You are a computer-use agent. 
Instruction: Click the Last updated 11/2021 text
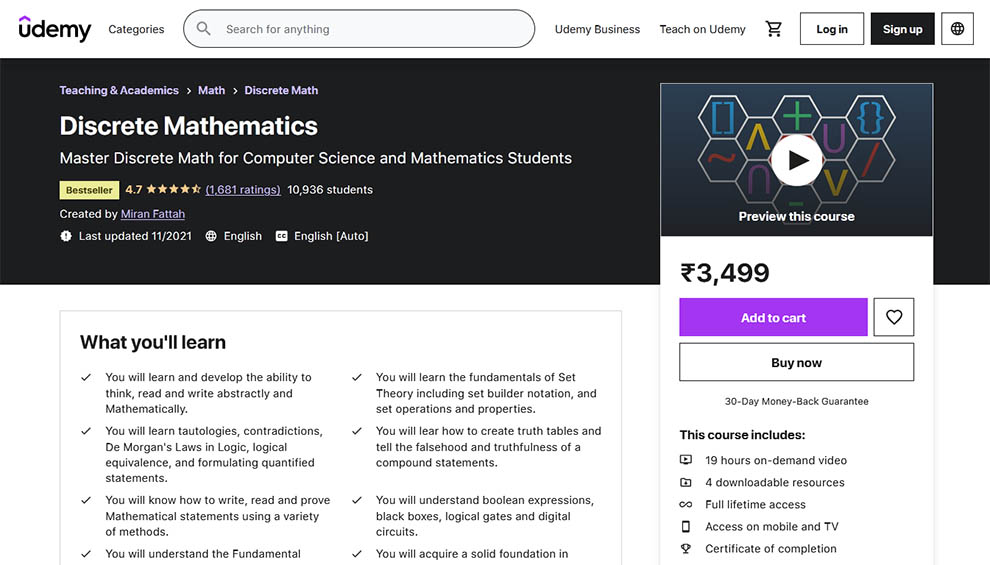[x=135, y=236]
